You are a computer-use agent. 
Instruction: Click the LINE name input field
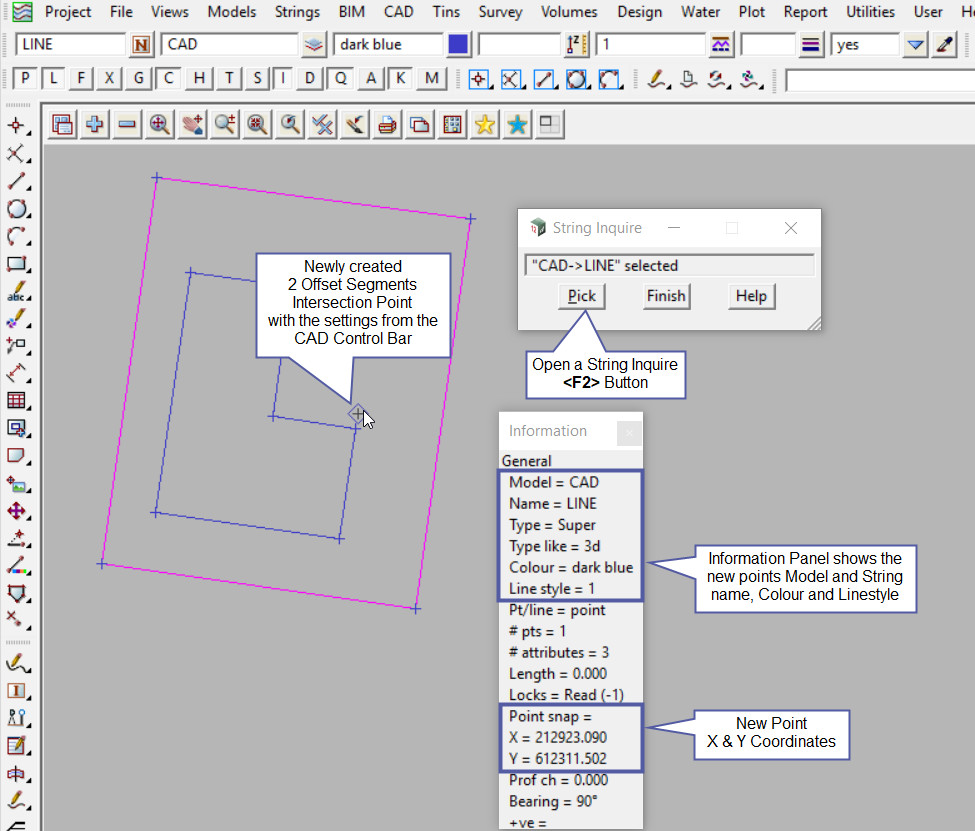pyautogui.click(x=71, y=45)
